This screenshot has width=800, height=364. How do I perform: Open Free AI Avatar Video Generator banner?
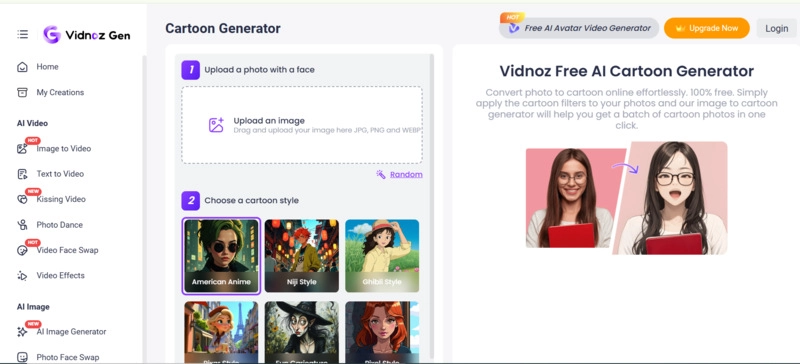[579, 28]
